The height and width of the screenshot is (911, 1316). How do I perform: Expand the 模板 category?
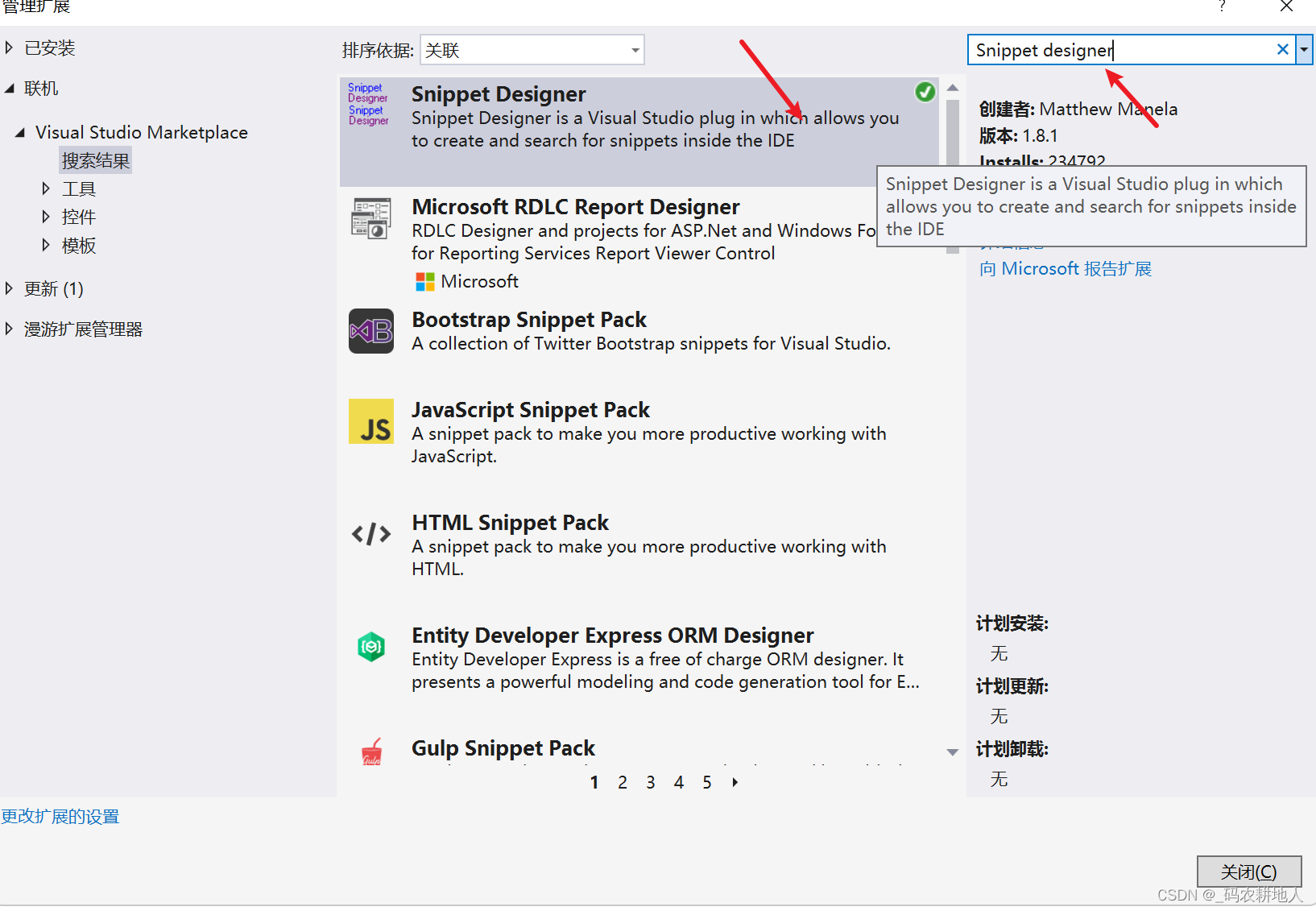[x=46, y=245]
